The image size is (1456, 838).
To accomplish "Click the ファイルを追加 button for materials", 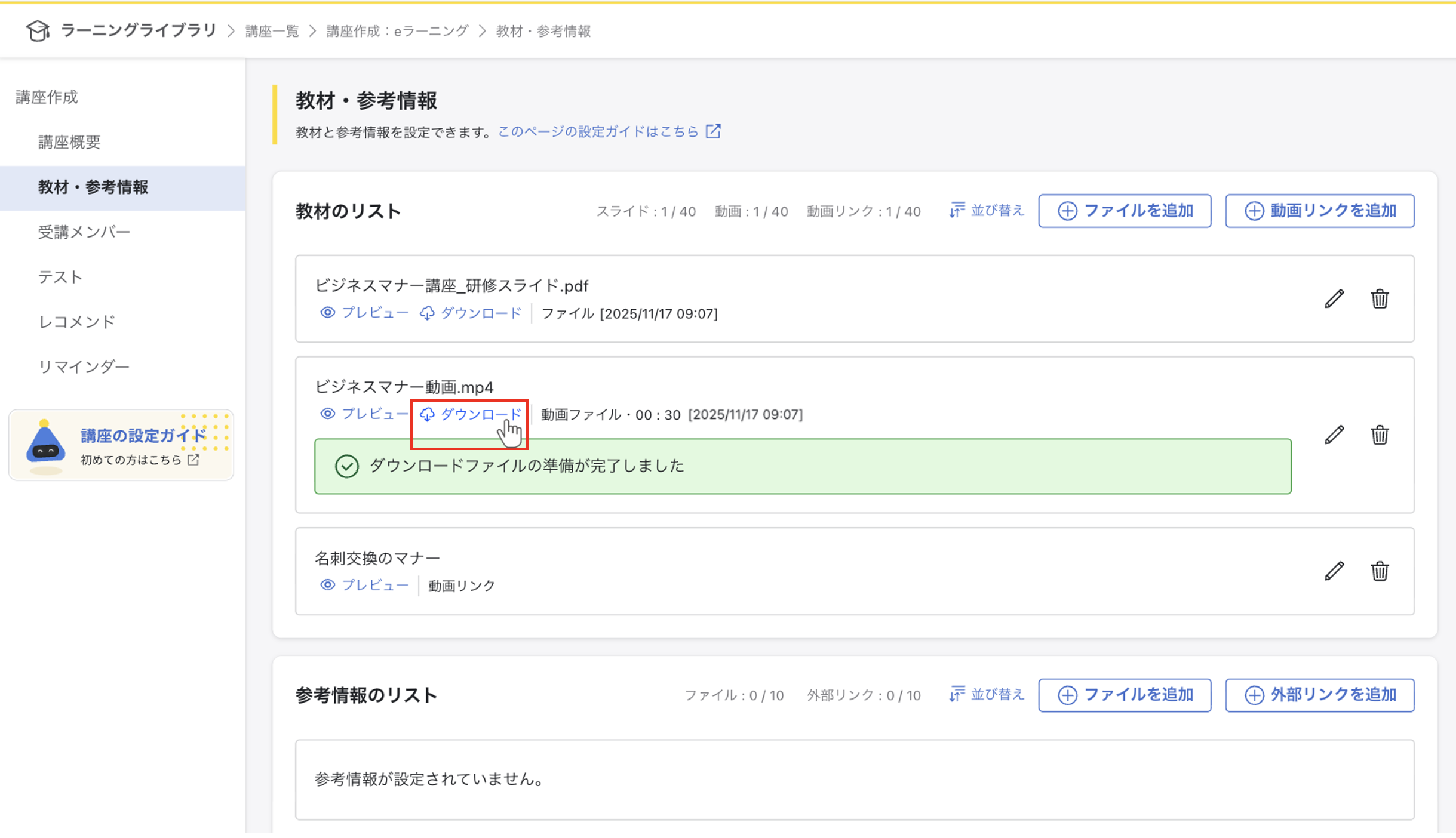I will [x=1125, y=211].
